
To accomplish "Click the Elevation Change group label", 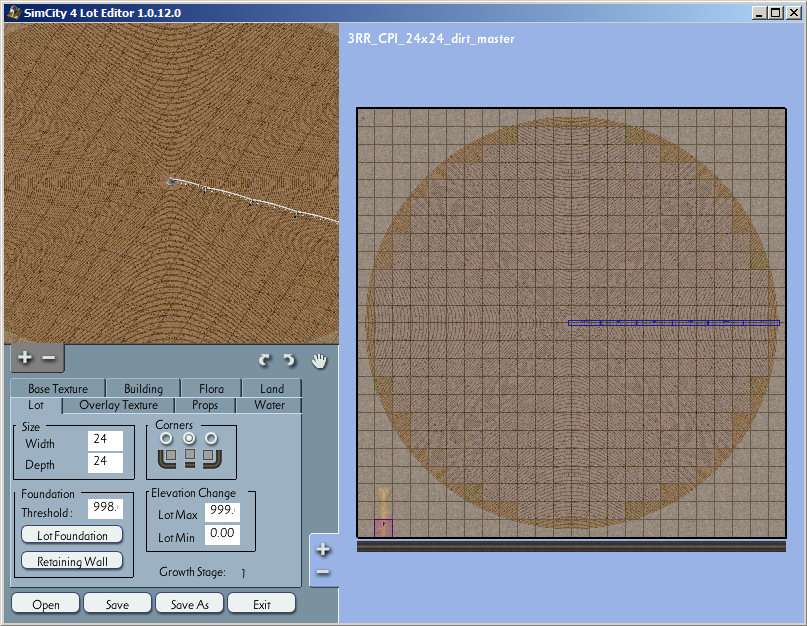I will click(194, 493).
